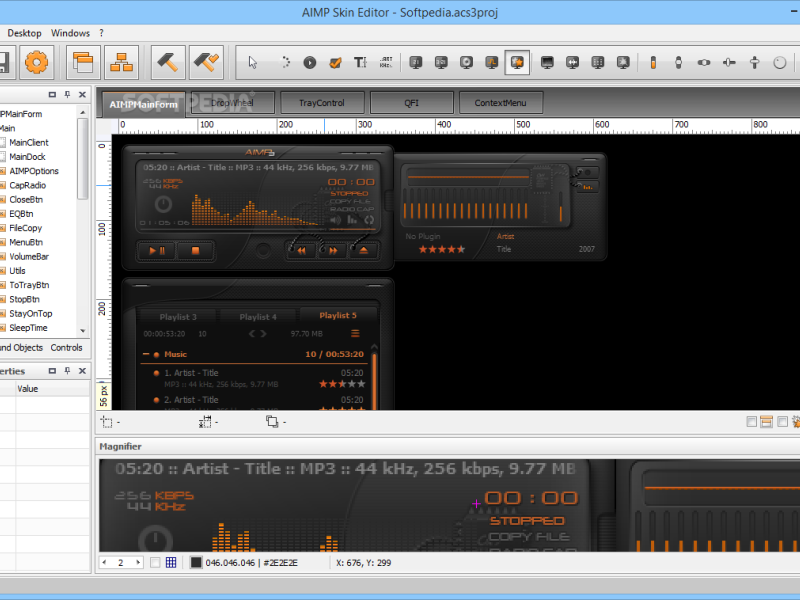
Task: Click the hammer build icon
Action: coord(168,62)
